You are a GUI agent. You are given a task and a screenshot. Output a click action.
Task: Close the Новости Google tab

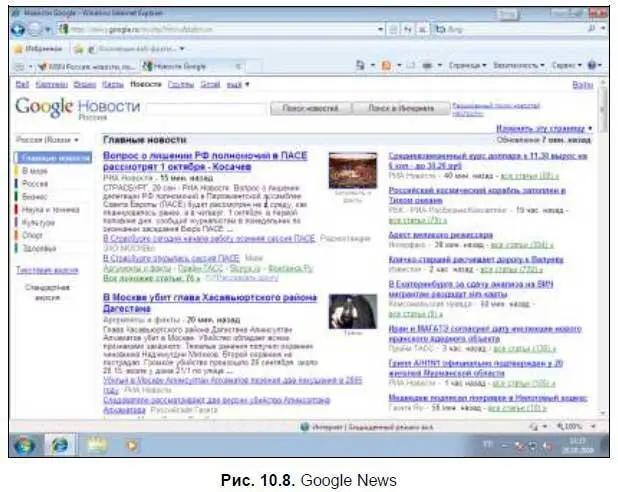[238, 67]
